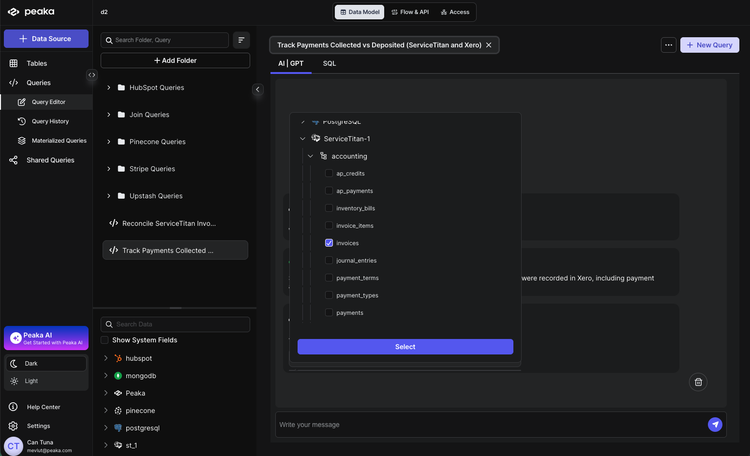Click the hubspot data source icon
The height and width of the screenshot is (456, 750).
118,358
